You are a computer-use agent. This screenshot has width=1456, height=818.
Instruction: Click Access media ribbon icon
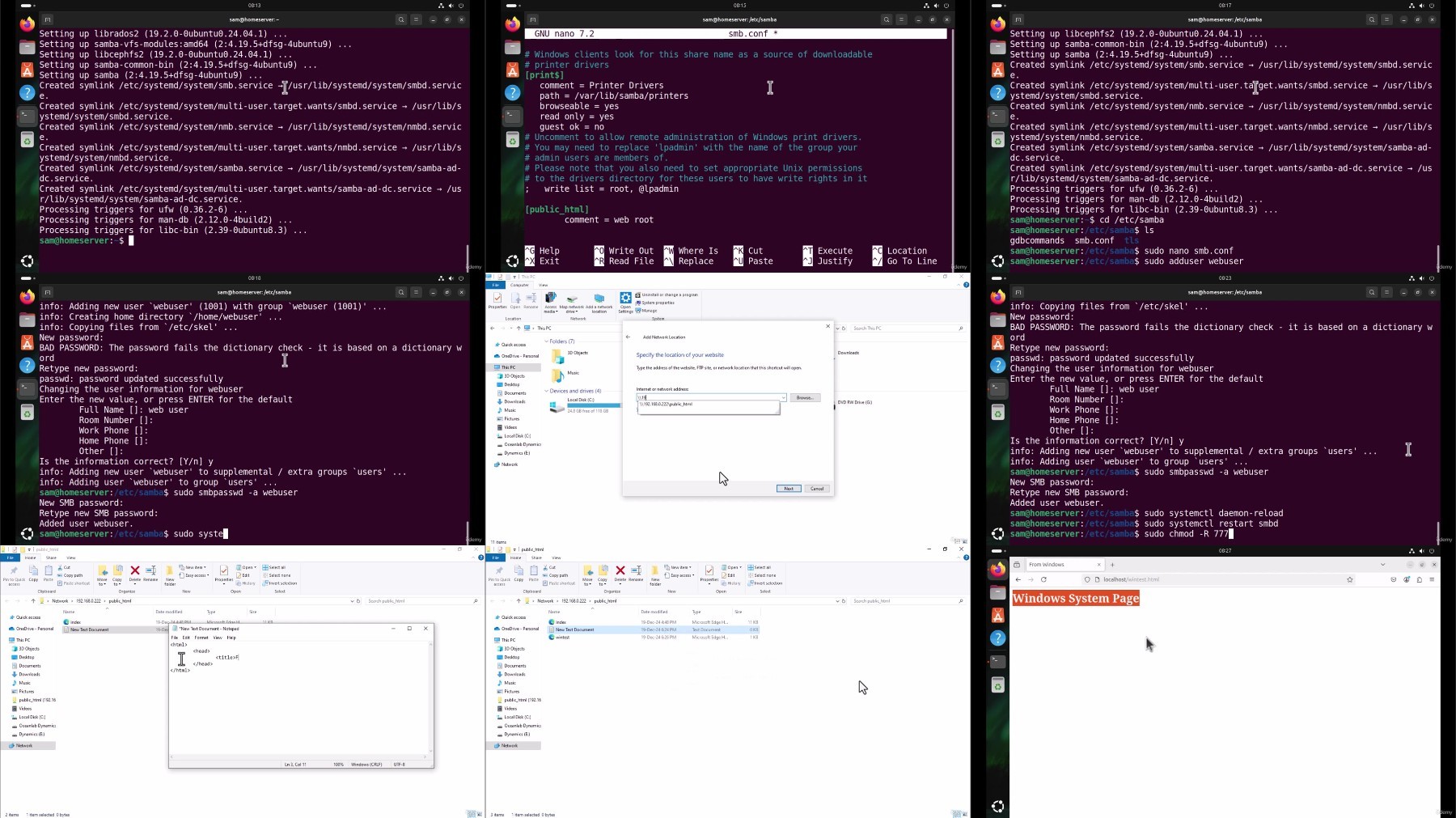click(551, 303)
